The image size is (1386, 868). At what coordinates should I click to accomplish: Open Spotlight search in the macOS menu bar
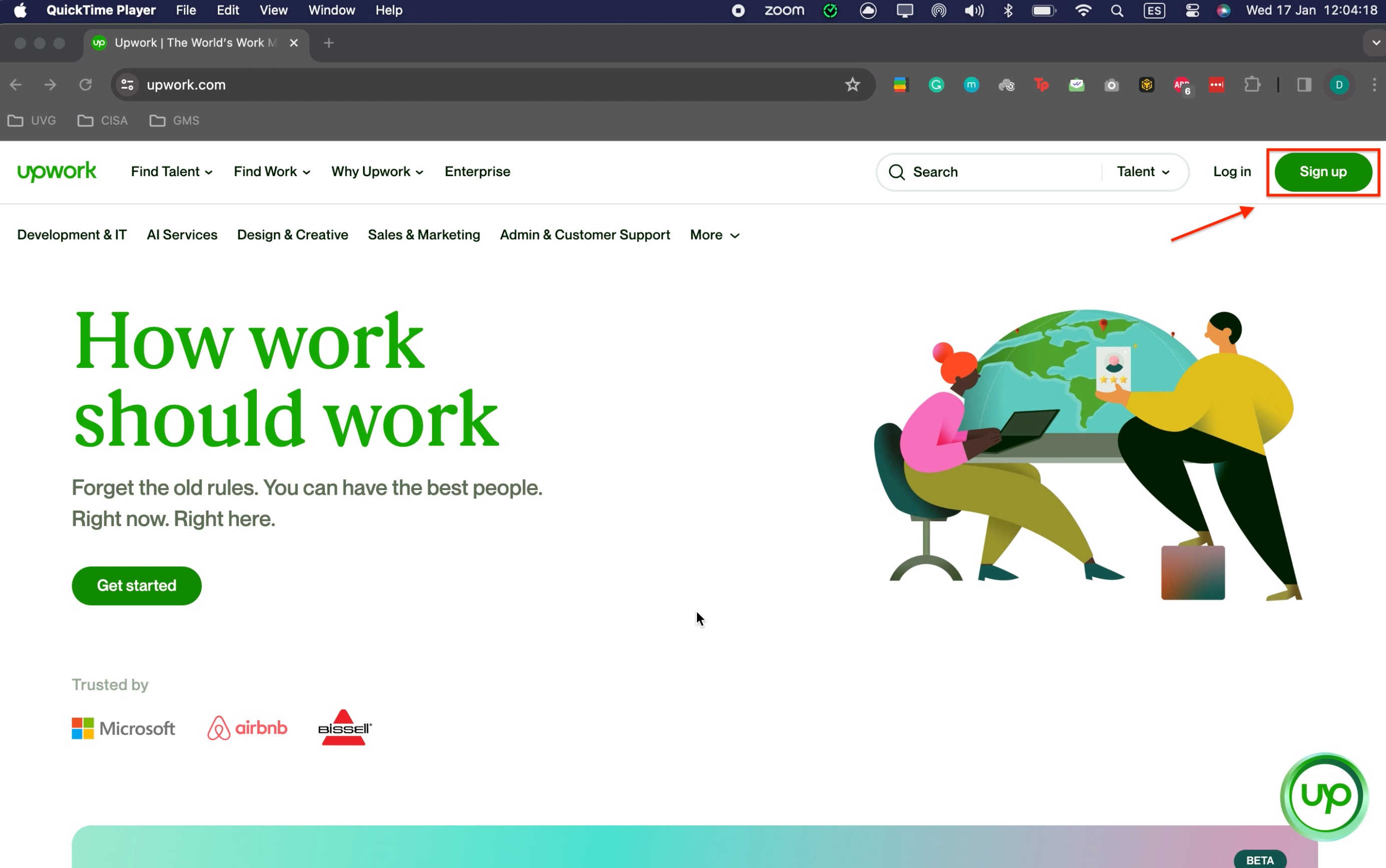point(1117,11)
